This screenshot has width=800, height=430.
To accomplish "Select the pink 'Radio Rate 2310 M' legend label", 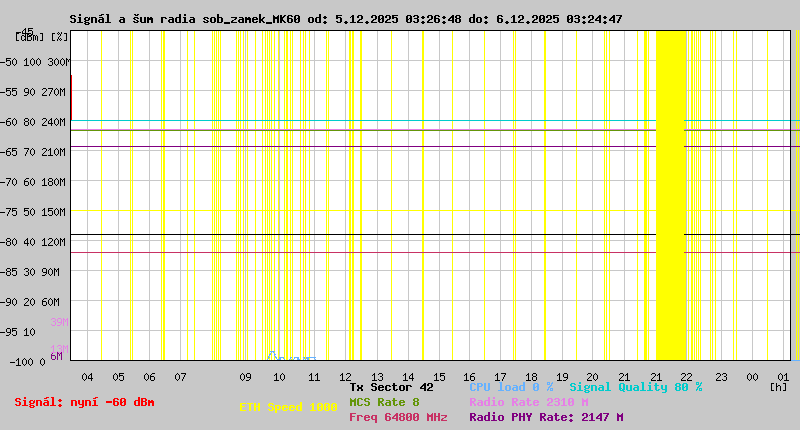I will [528, 402].
